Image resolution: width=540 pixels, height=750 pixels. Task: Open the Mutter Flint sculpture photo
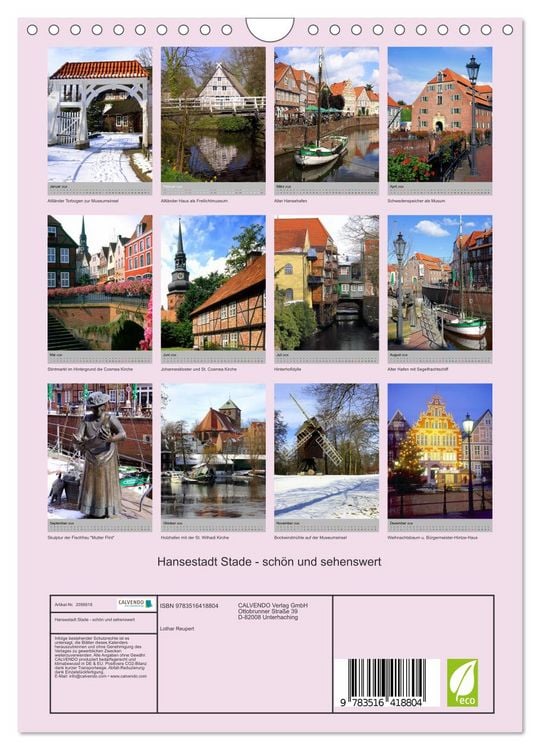pyautogui.click(x=99, y=451)
